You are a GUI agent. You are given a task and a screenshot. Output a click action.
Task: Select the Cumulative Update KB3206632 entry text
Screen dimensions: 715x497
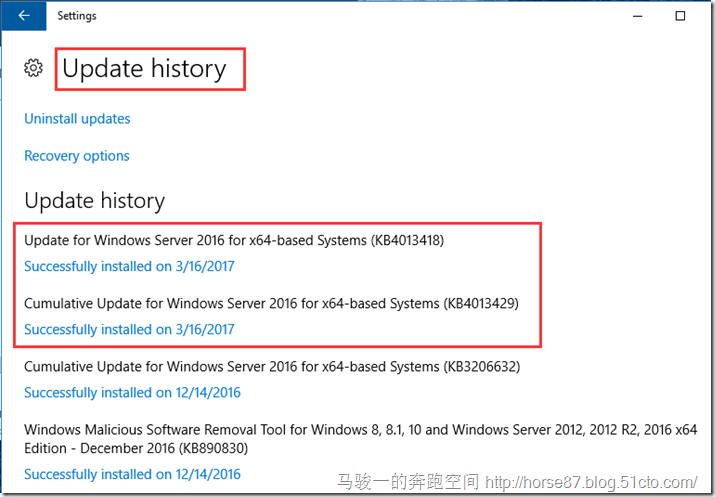(272, 367)
